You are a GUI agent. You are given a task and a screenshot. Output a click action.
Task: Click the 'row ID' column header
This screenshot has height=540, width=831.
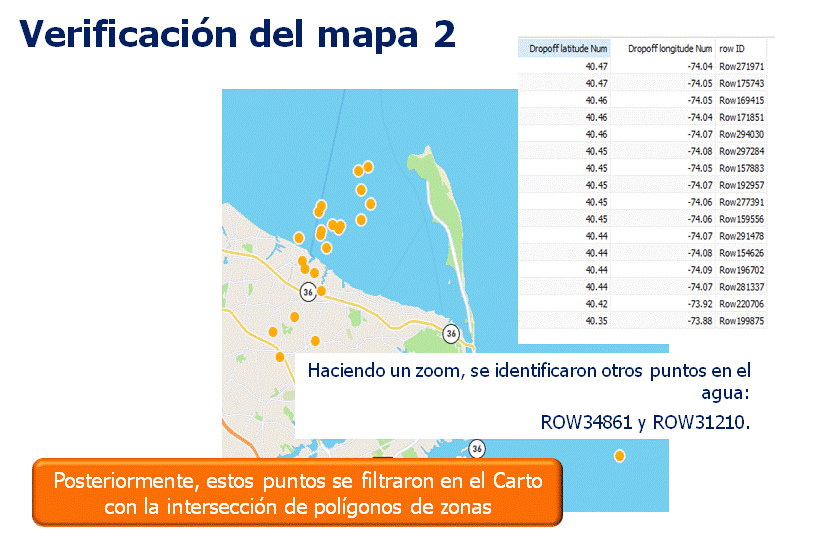click(x=731, y=48)
